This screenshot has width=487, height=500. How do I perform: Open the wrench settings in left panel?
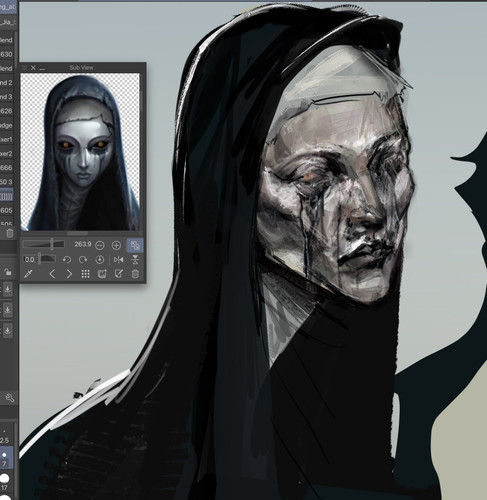(x=9, y=398)
